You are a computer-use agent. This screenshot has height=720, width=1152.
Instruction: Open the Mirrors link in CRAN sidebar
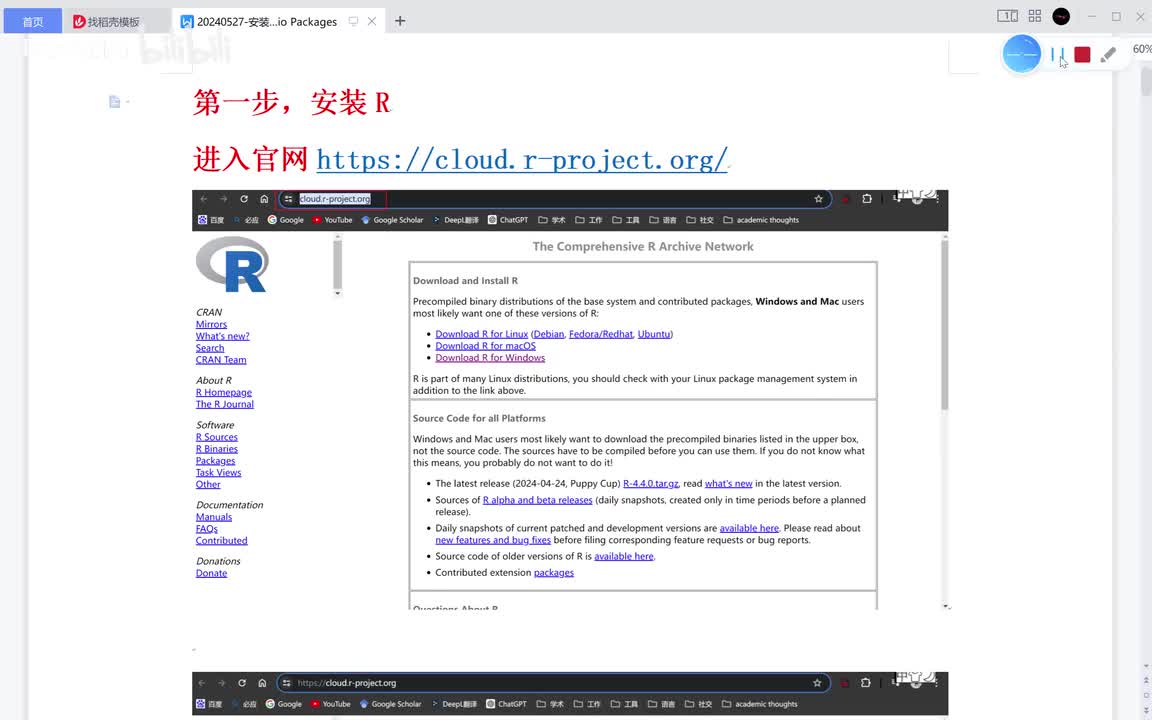[211, 324]
